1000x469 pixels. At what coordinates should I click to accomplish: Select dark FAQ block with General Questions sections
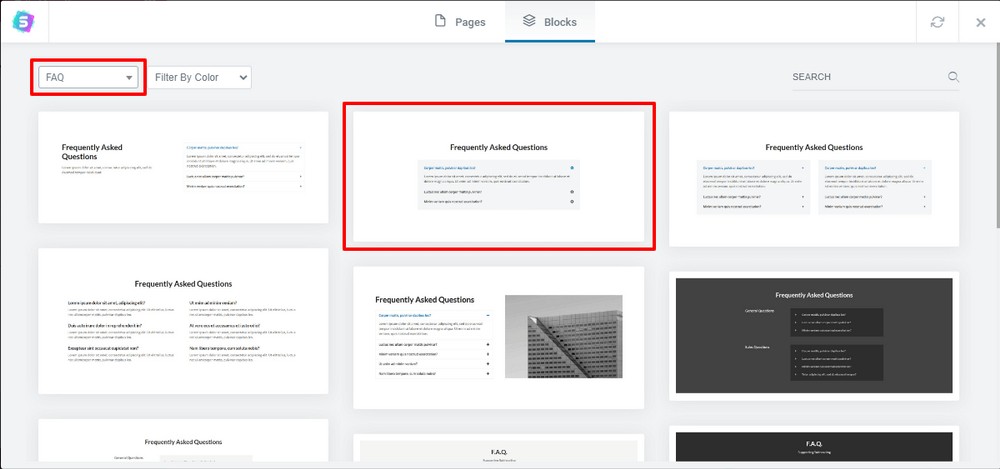814,336
